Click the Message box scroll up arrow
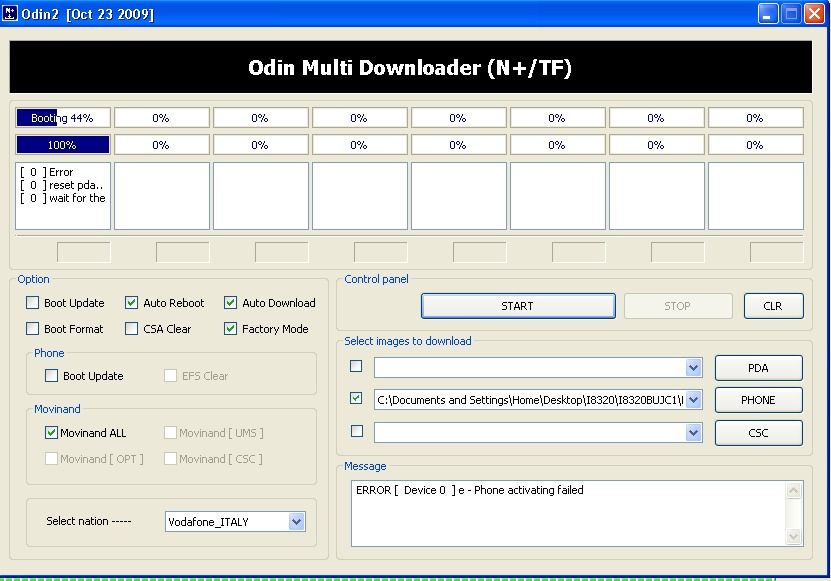 tap(793, 490)
